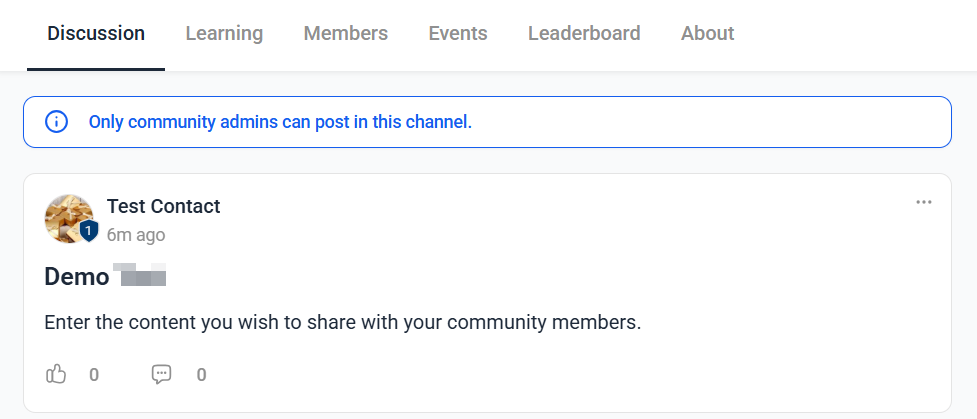Open the Members tab
Viewport: 977px width, 419px height.
[346, 33]
